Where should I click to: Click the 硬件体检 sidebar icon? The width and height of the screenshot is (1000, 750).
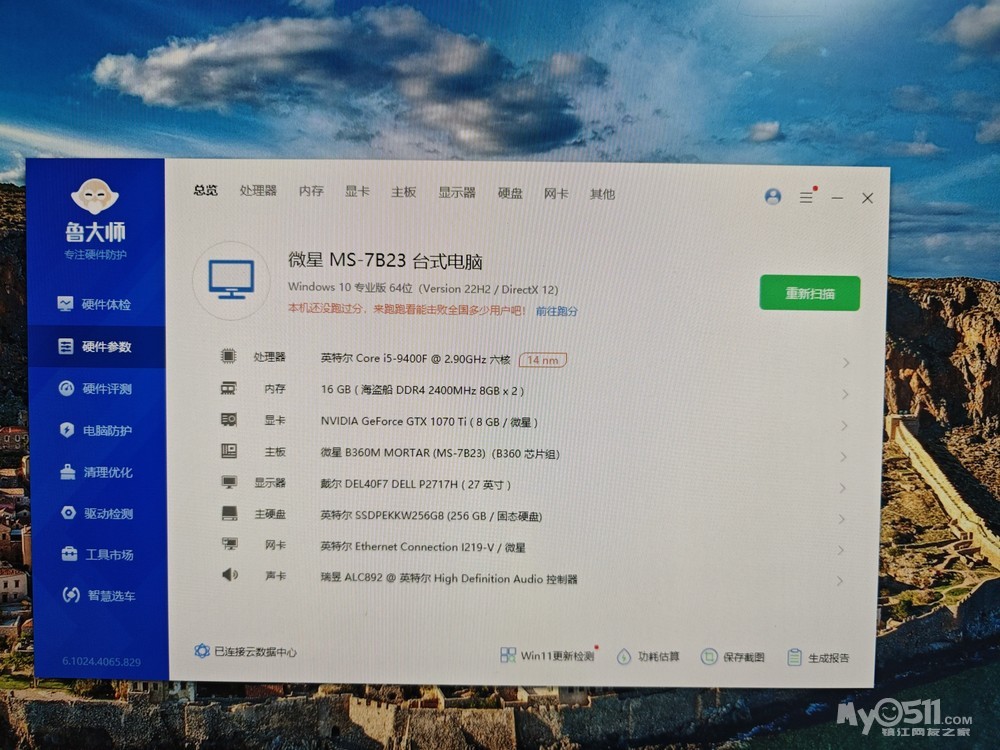[66, 304]
